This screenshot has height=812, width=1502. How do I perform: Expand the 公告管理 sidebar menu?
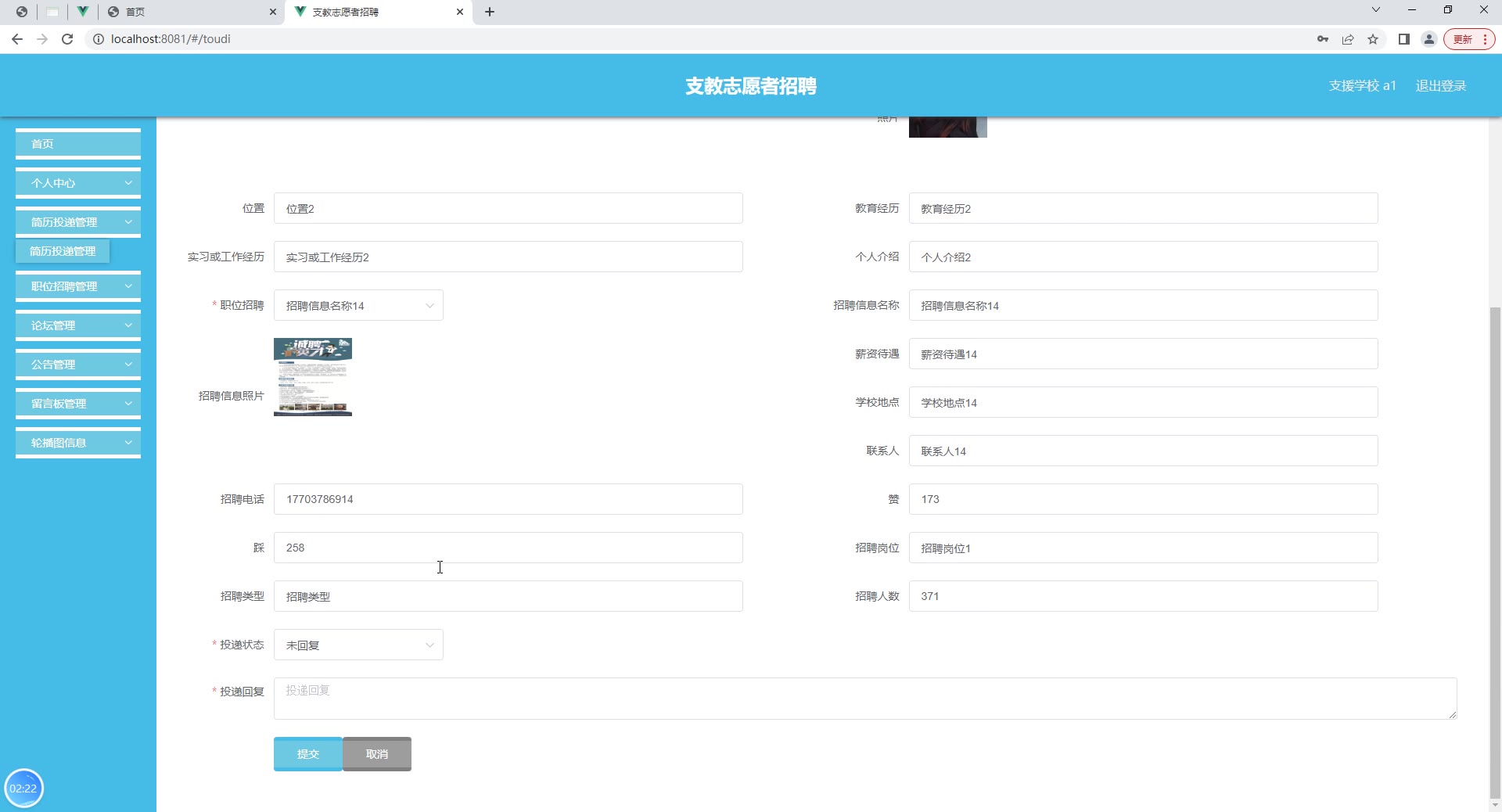tap(78, 365)
